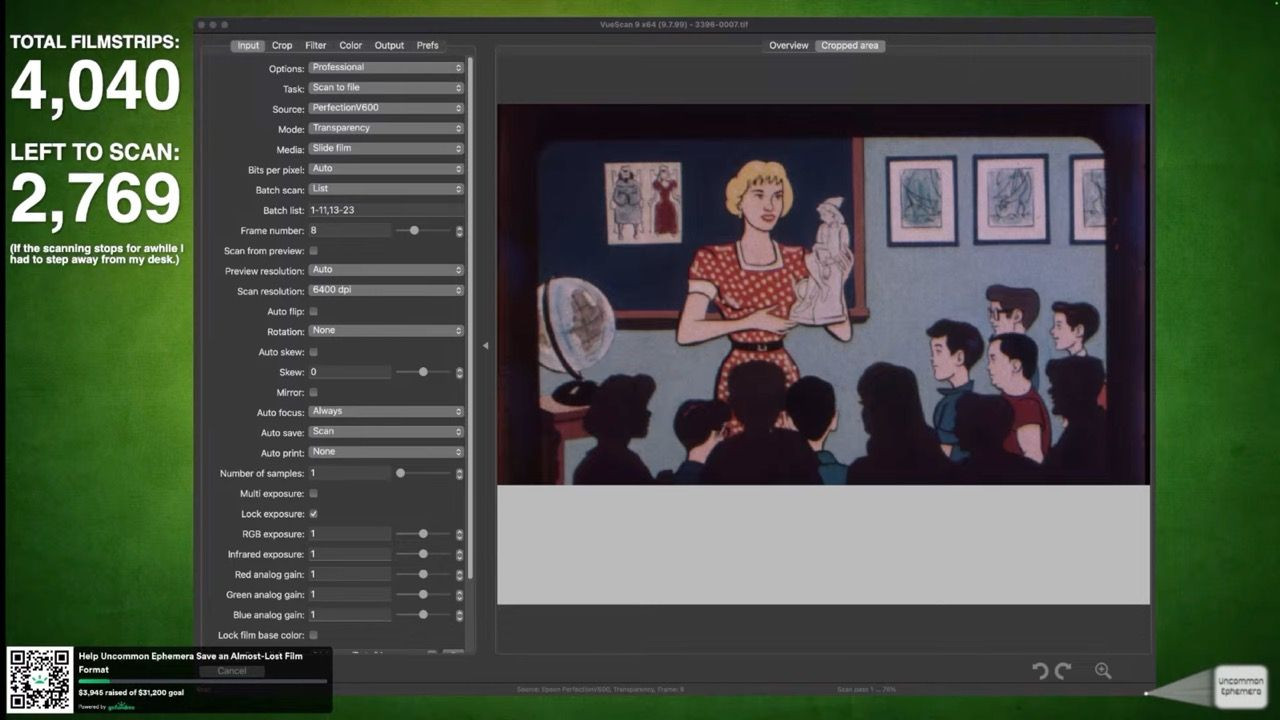Tick the Auto flip checkbox
Image resolution: width=1280 pixels, height=720 pixels.
[x=313, y=312]
